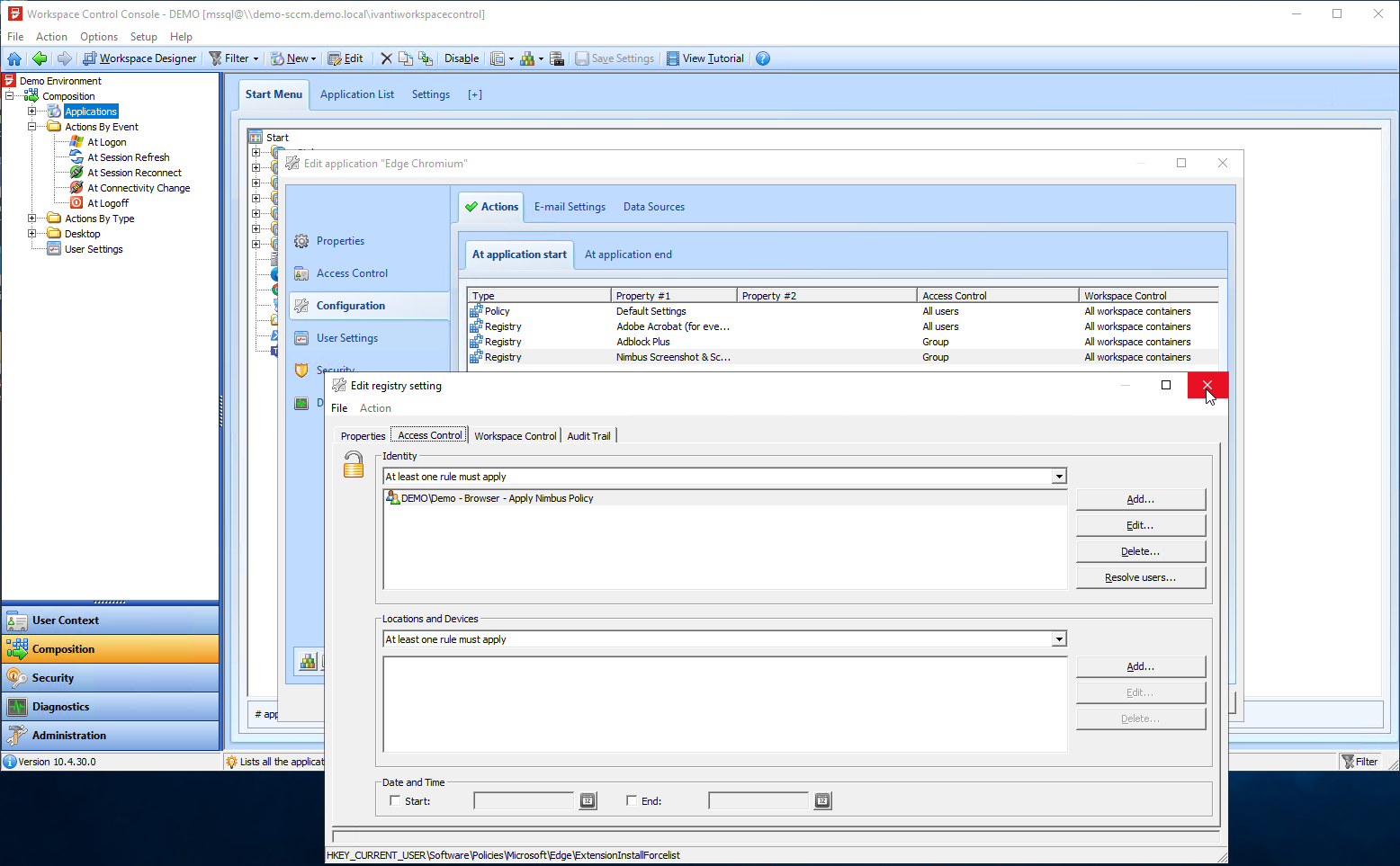Enable the End date checkbox
Viewport: 1400px width, 866px height.
[x=632, y=800]
